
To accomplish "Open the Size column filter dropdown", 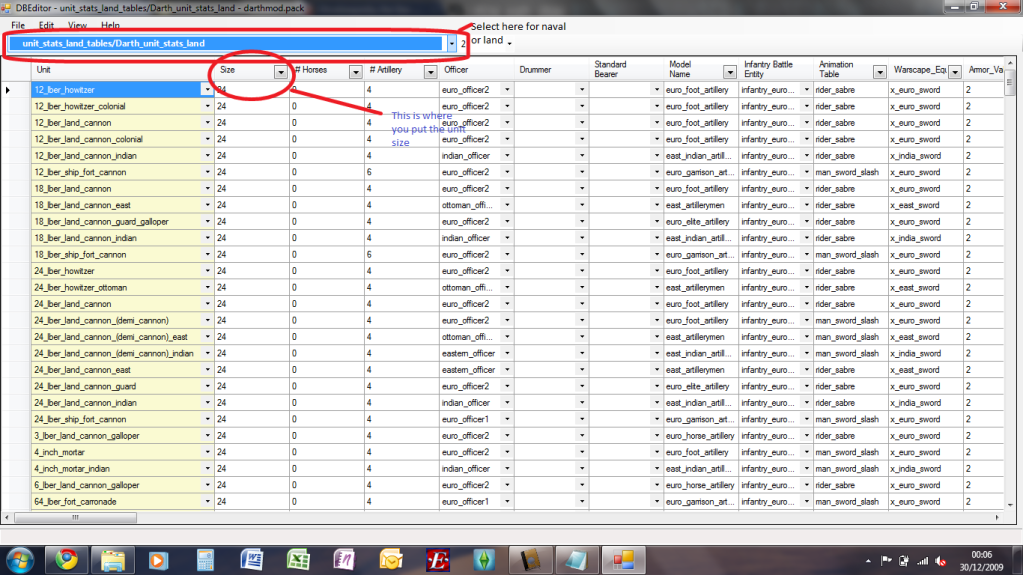I will pyautogui.click(x=279, y=72).
